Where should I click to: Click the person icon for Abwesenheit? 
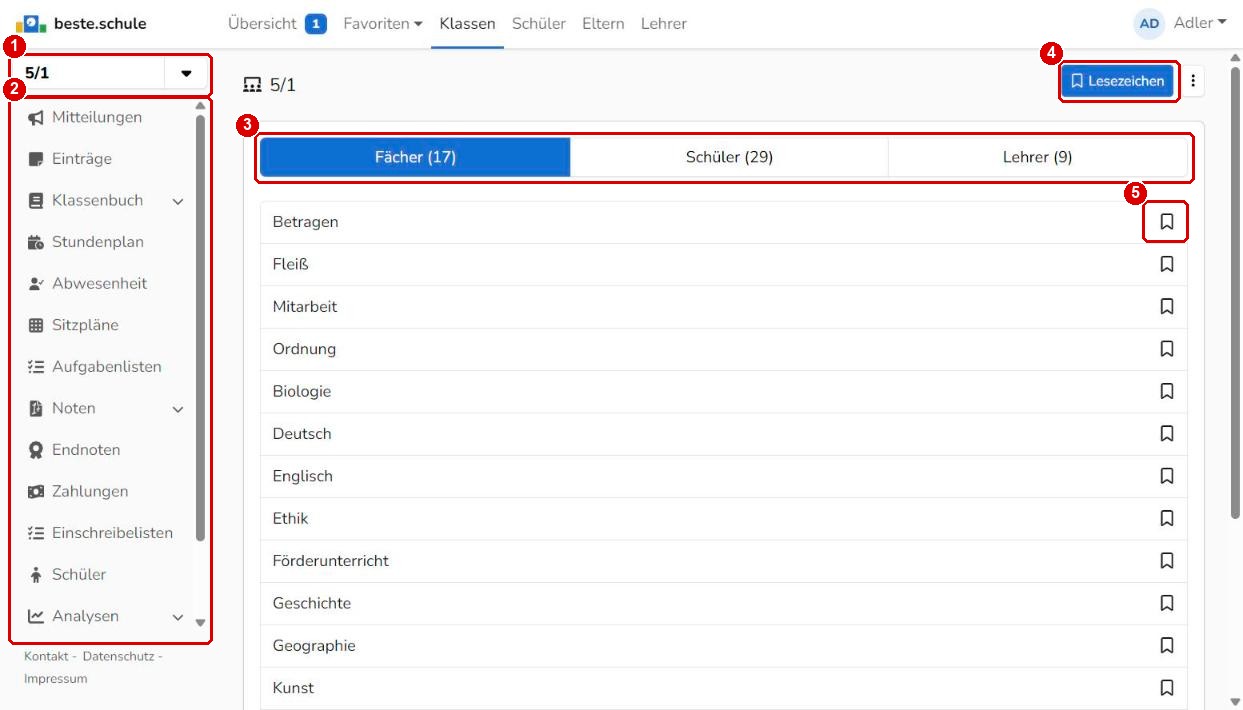click(x=36, y=284)
